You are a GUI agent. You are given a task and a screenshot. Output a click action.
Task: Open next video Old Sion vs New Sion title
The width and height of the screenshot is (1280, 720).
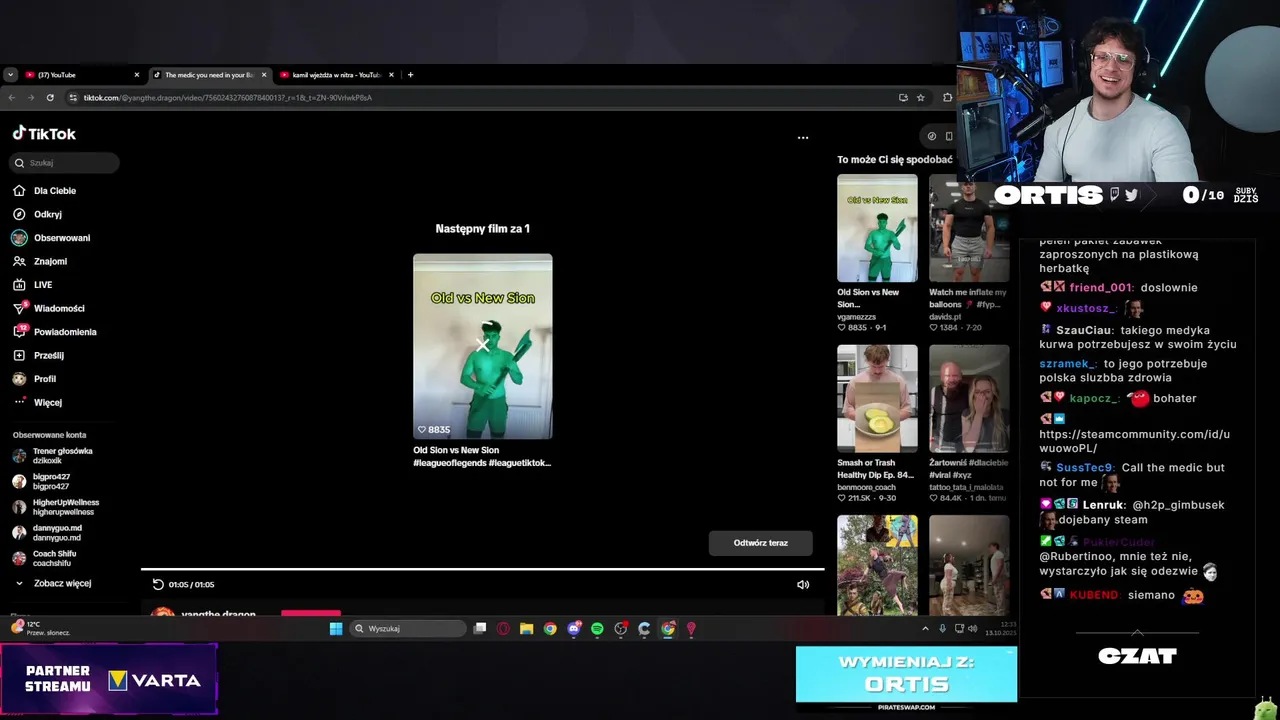click(482, 456)
